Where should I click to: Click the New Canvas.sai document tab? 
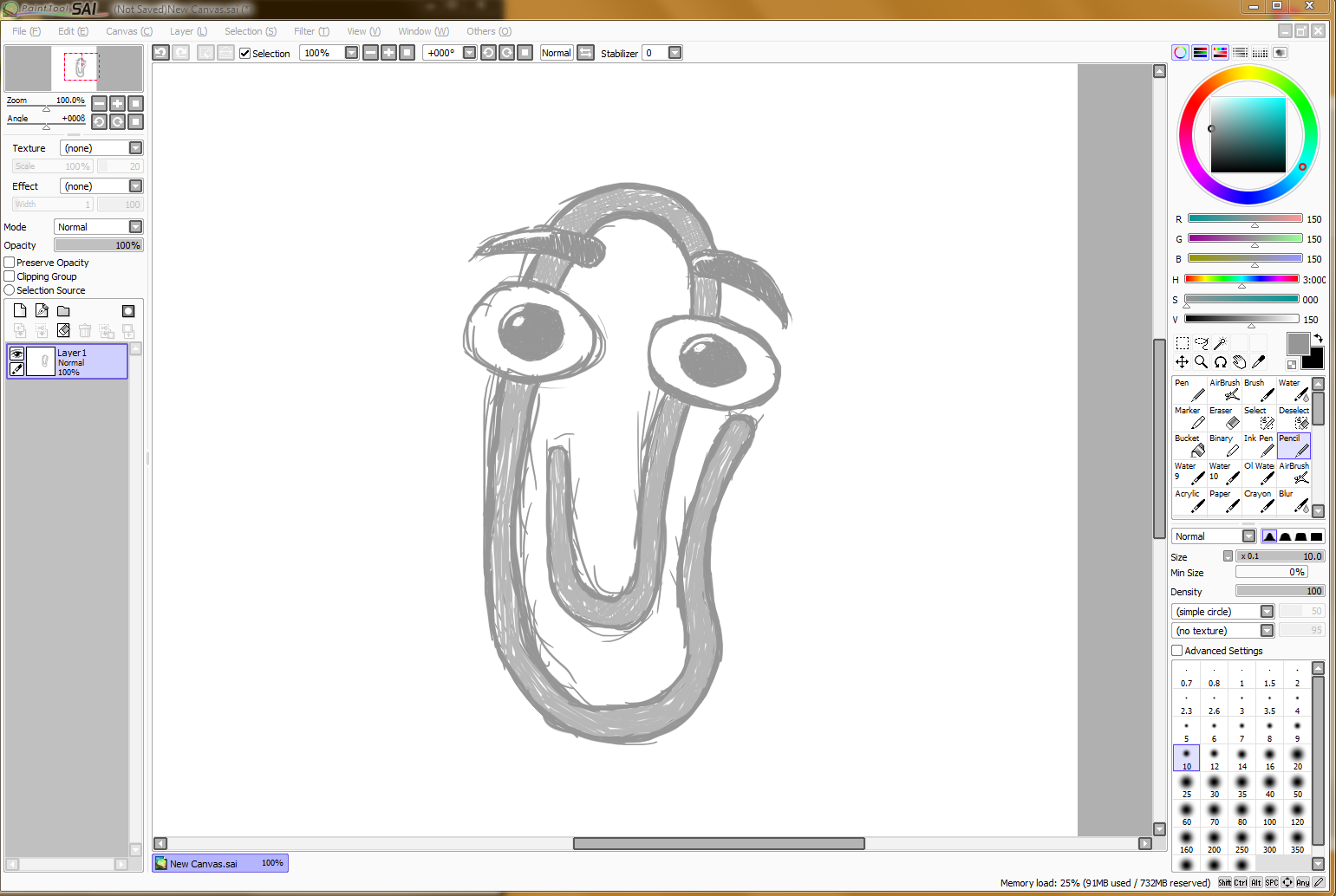(220, 863)
